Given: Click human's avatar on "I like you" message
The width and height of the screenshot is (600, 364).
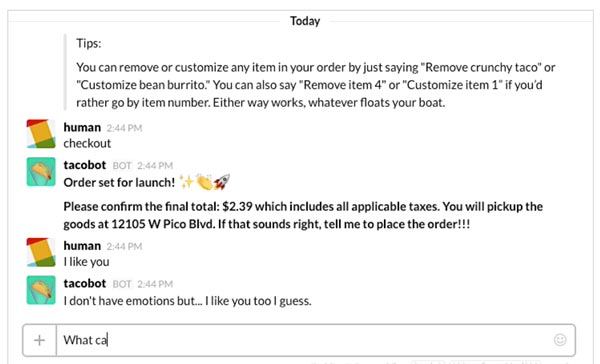Looking at the screenshot, I should pos(41,252).
